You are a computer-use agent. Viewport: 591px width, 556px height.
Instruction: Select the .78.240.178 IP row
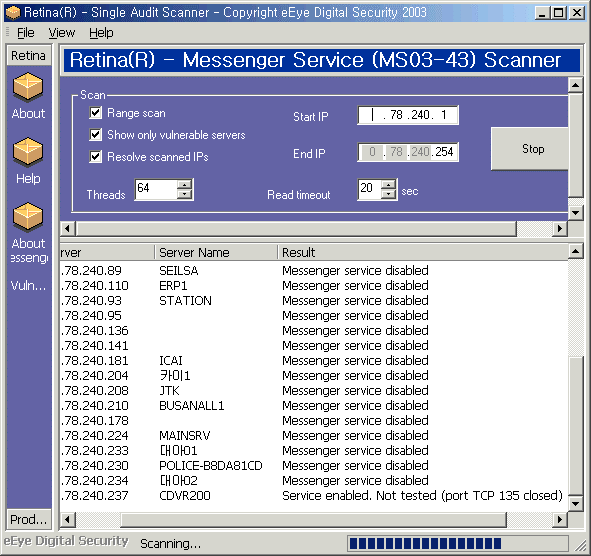pyautogui.click(x=314, y=421)
